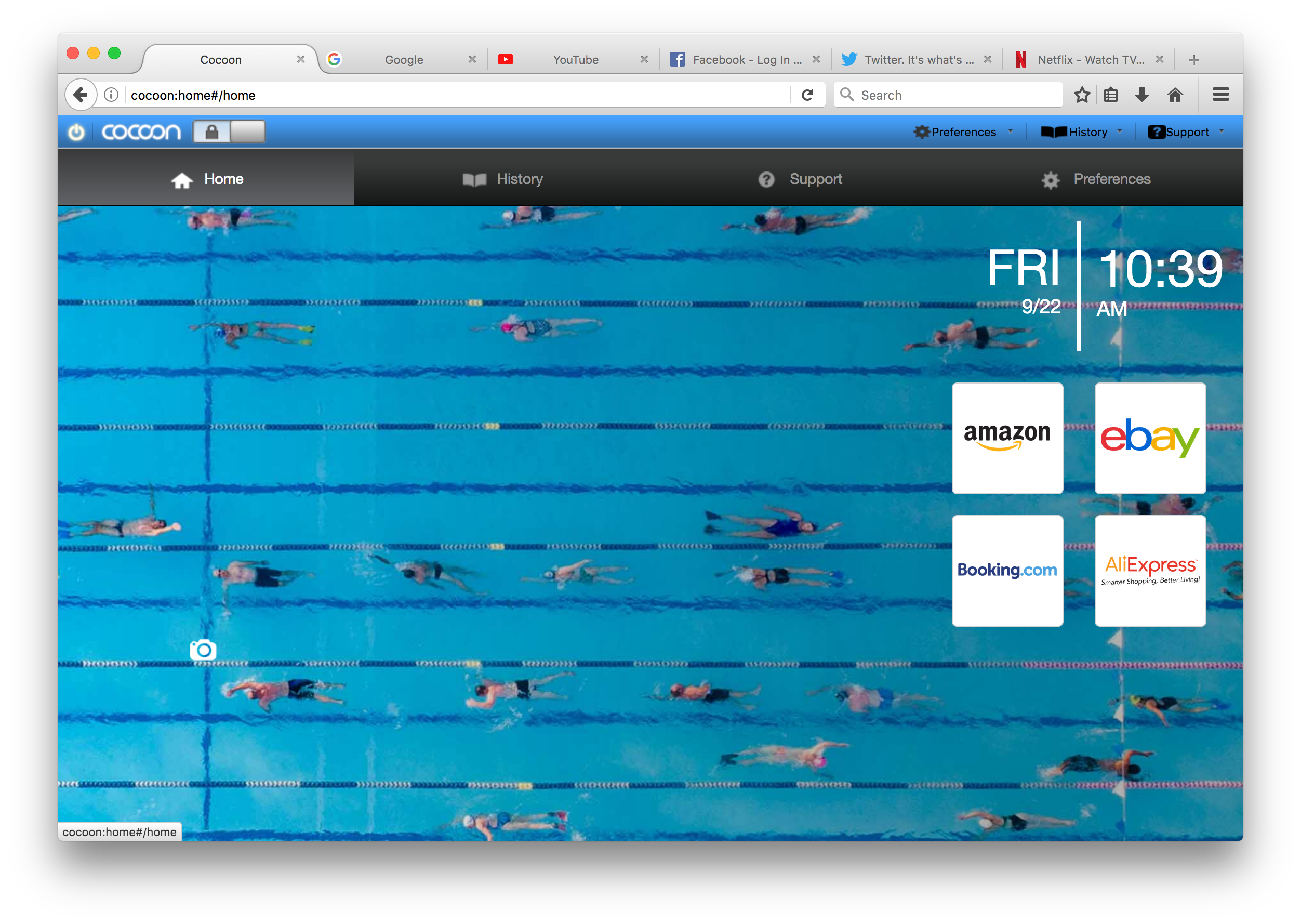1301x924 pixels.
Task: Click the browser home icon
Action: click(1175, 95)
